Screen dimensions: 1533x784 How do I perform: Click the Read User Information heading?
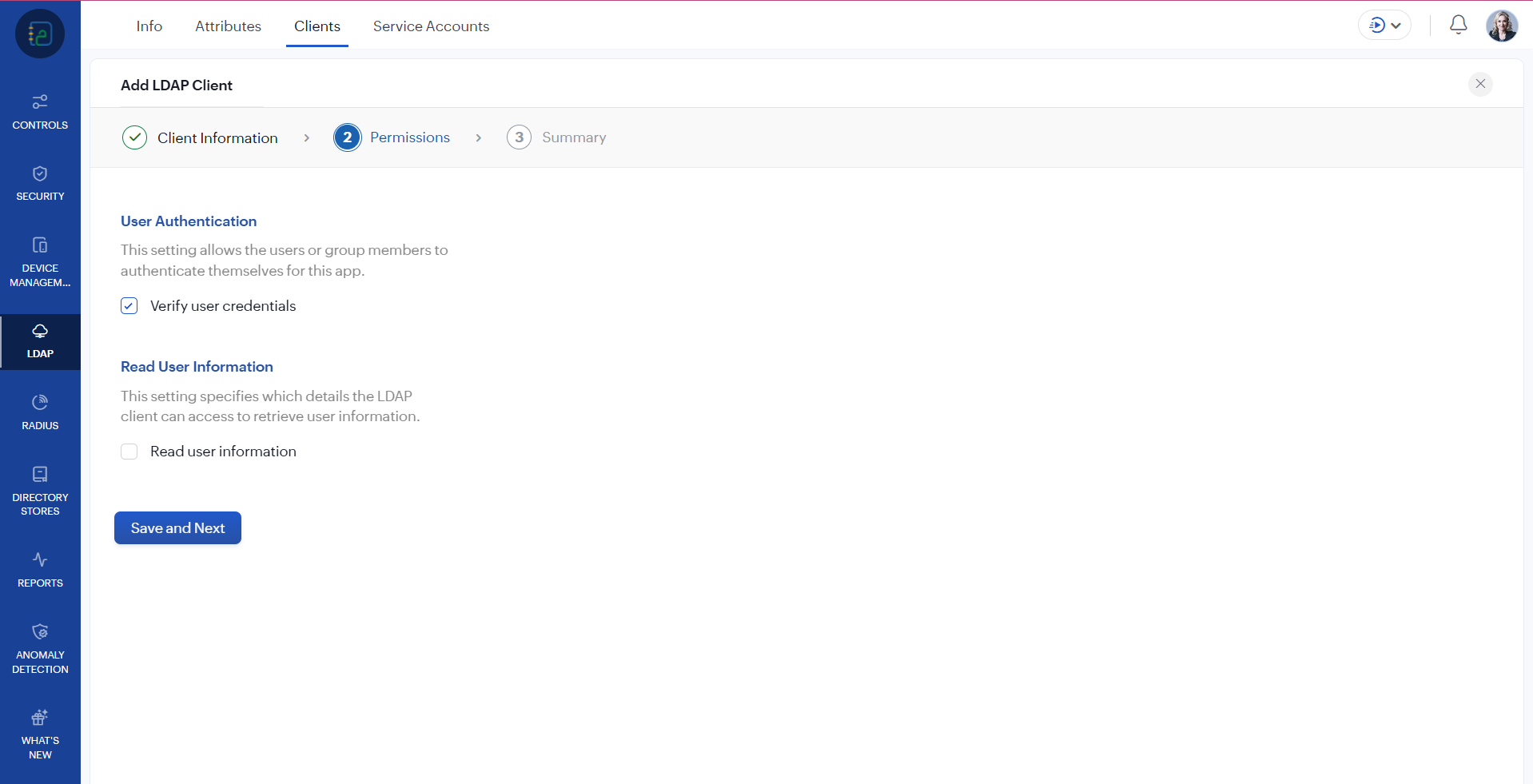(197, 367)
